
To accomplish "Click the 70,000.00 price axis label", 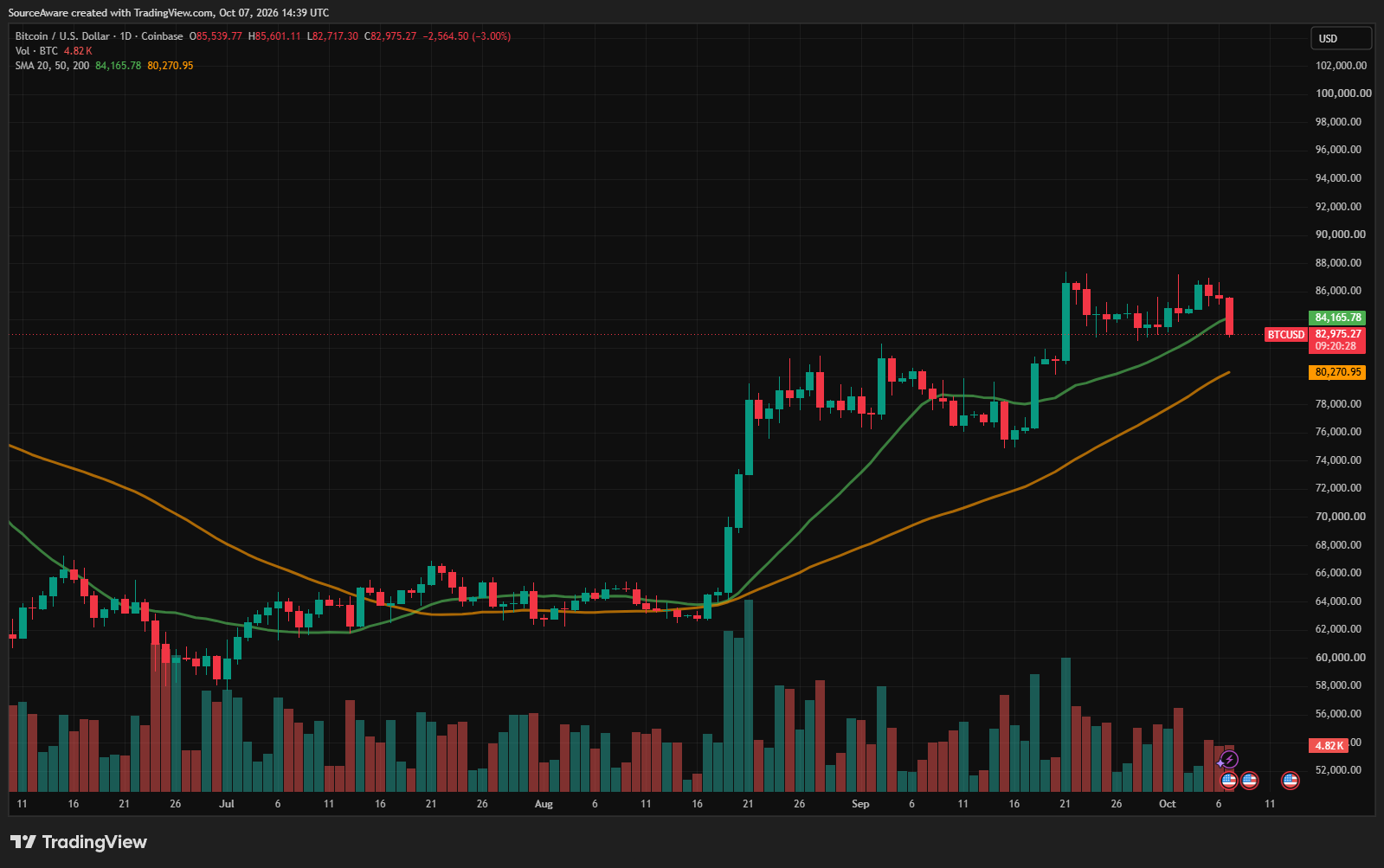I will click(1341, 517).
